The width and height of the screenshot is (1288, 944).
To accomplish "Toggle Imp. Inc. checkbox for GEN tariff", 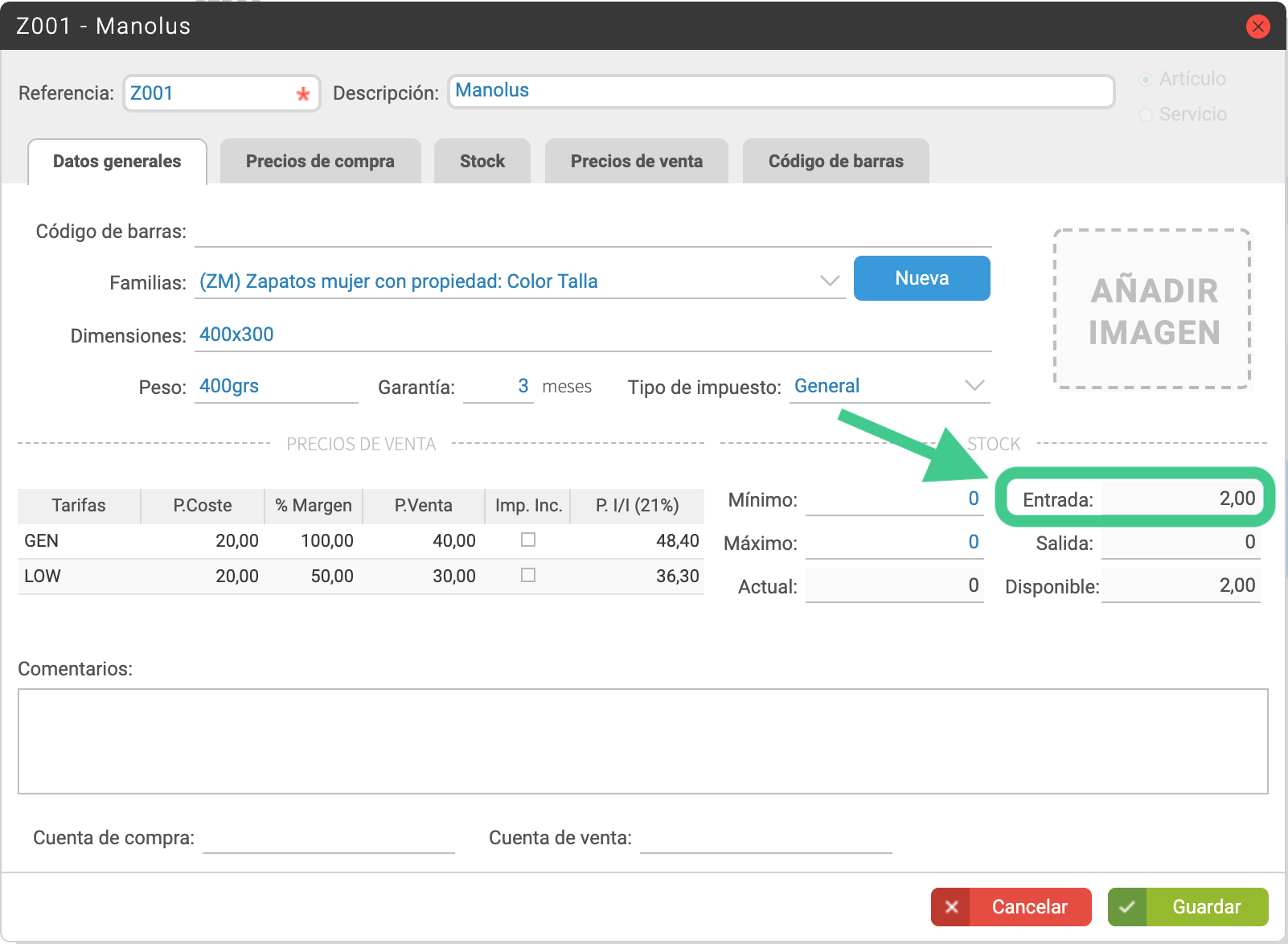I will pyautogui.click(x=528, y=540).
